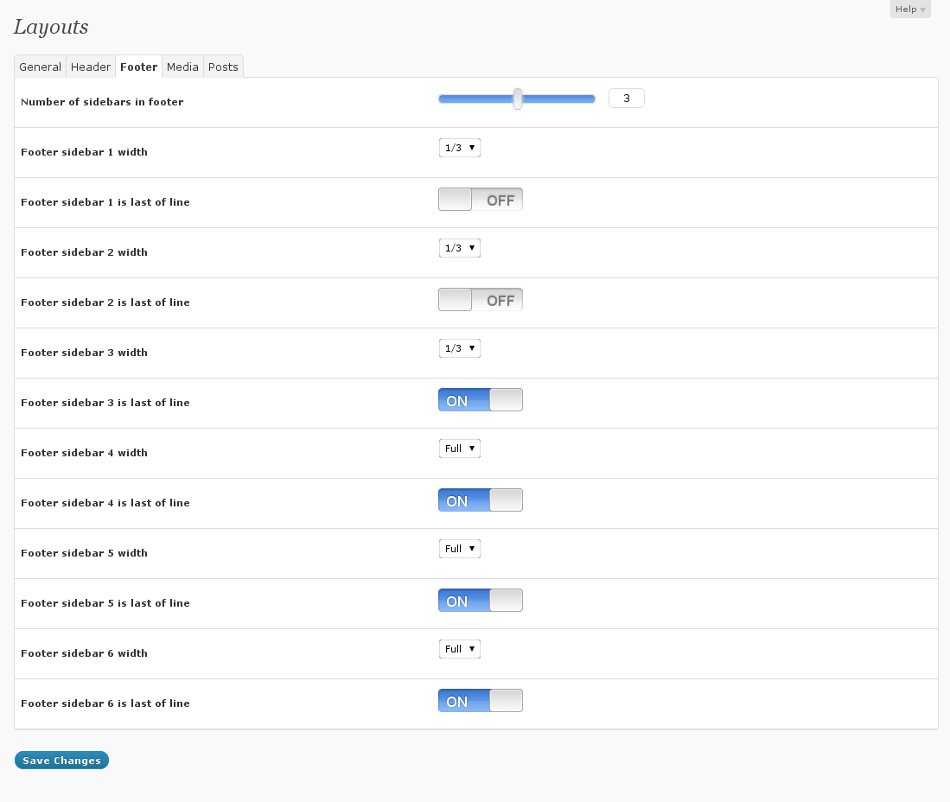Click the Save Changes button
The width and height of the screenshot is (950, 802).
(x=61, y=760)
